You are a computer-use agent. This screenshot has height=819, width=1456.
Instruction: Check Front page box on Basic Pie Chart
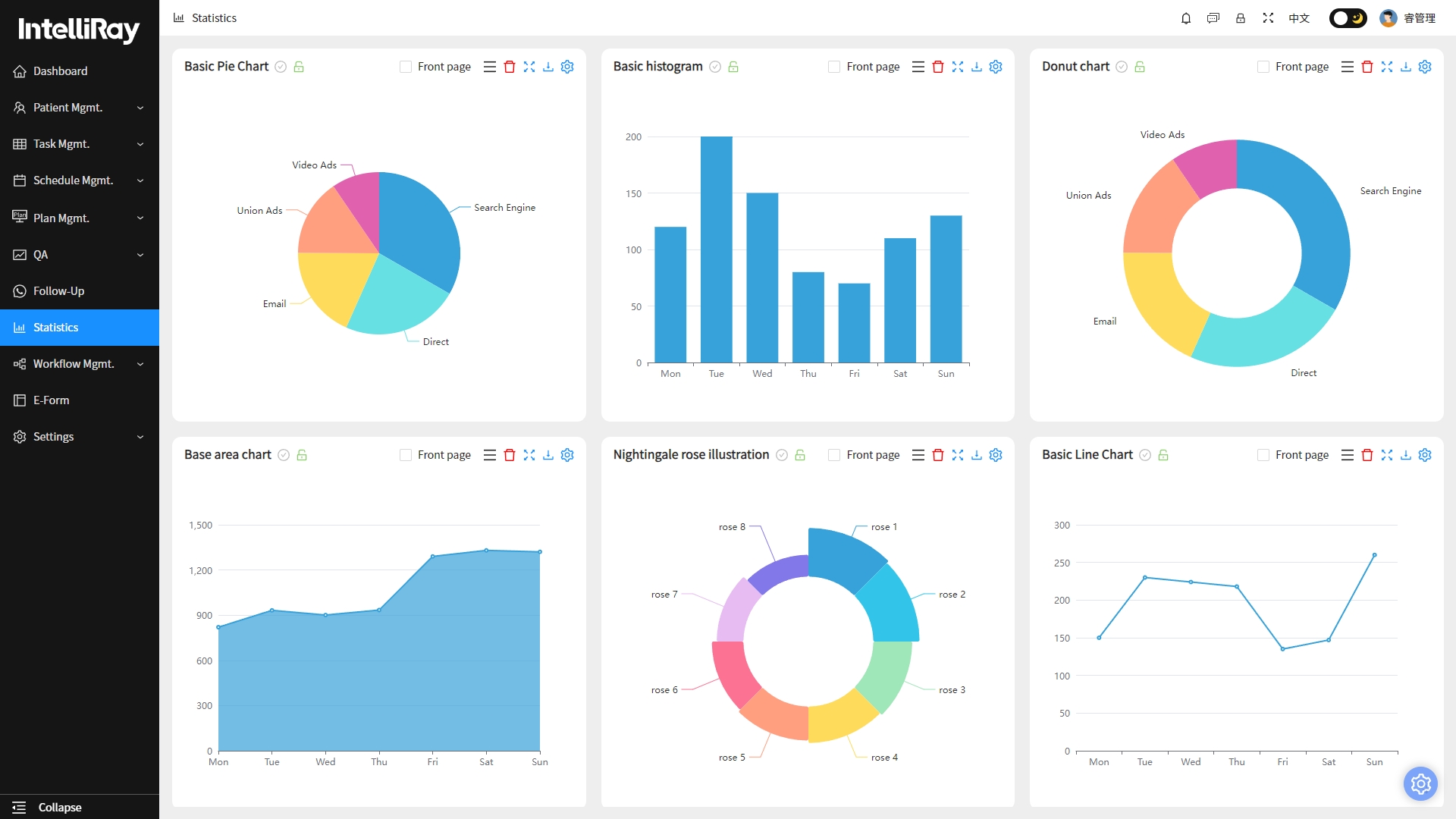(x=406, y=67)
